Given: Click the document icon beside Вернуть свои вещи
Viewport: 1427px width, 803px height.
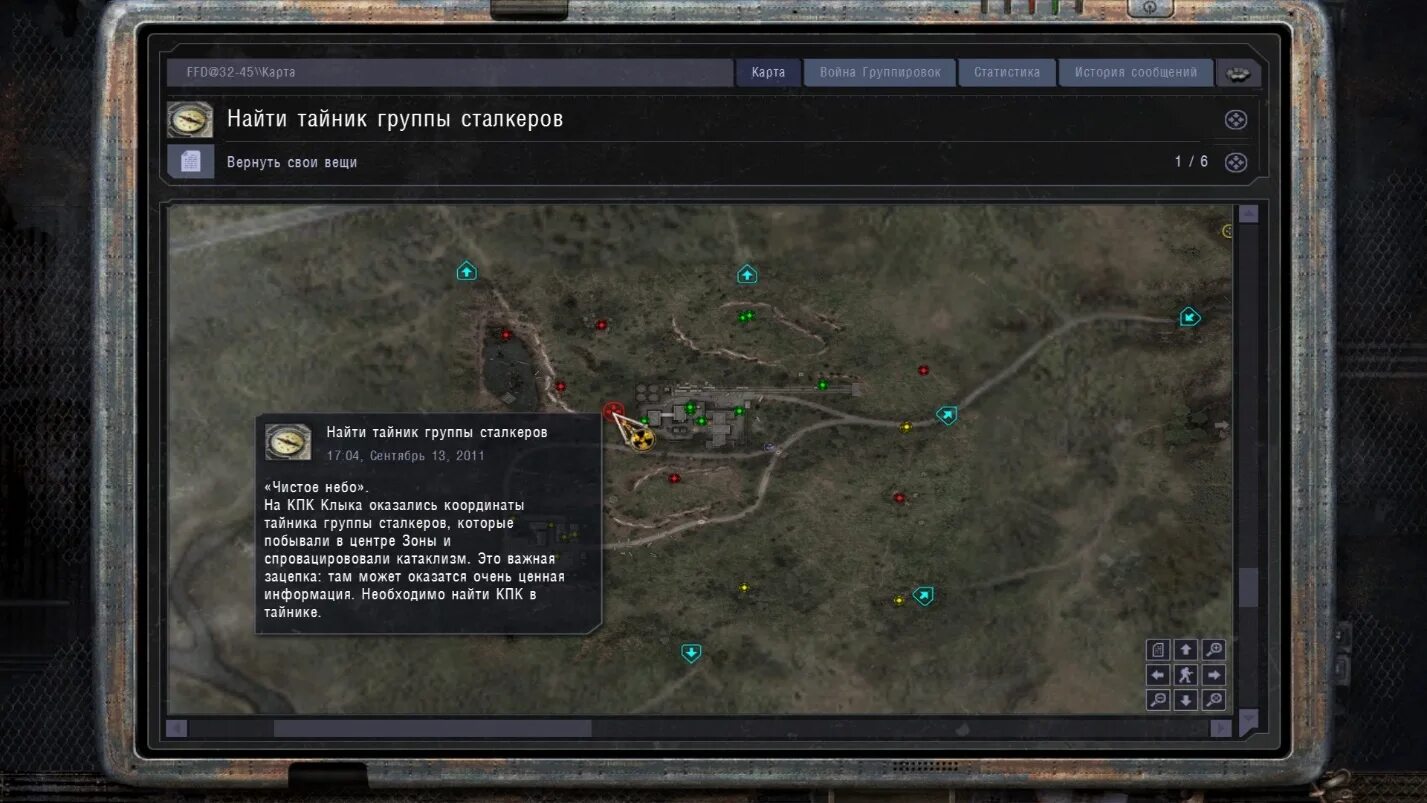Looking at the screenshot, I should (x=190, y=161).
